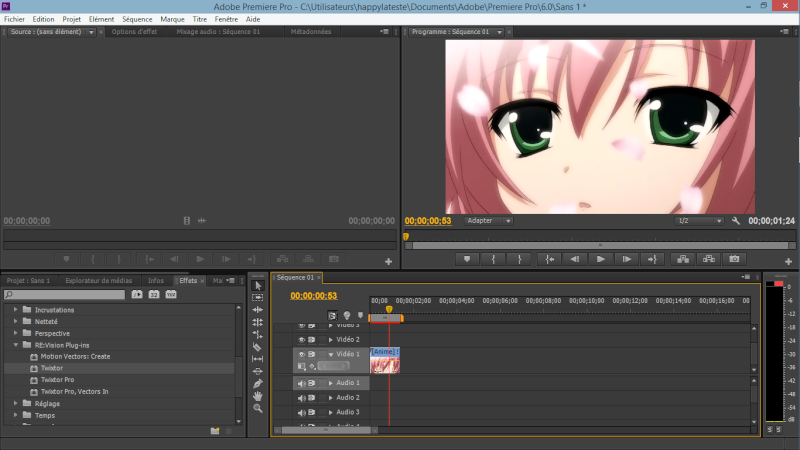Play the sequence in Program monitor
Image resolution: width=800 pixels, height=450 pixels.
tap(601, 259)
